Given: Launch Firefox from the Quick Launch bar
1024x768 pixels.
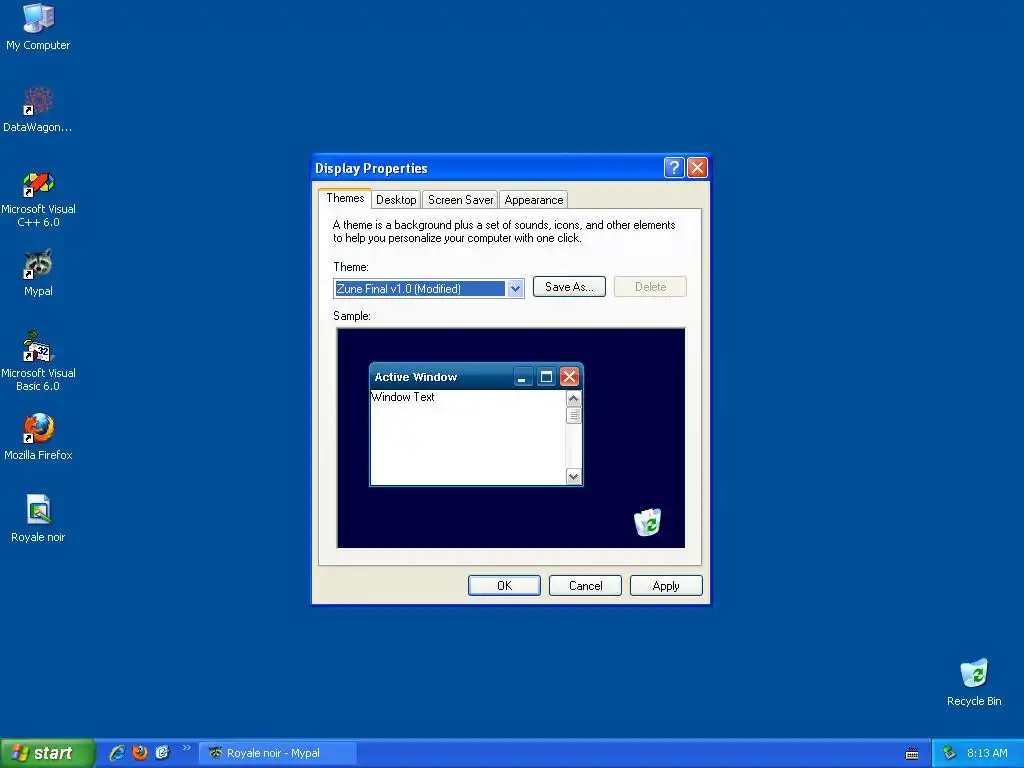Looking at the screenshot, I should tap(140, 753).
